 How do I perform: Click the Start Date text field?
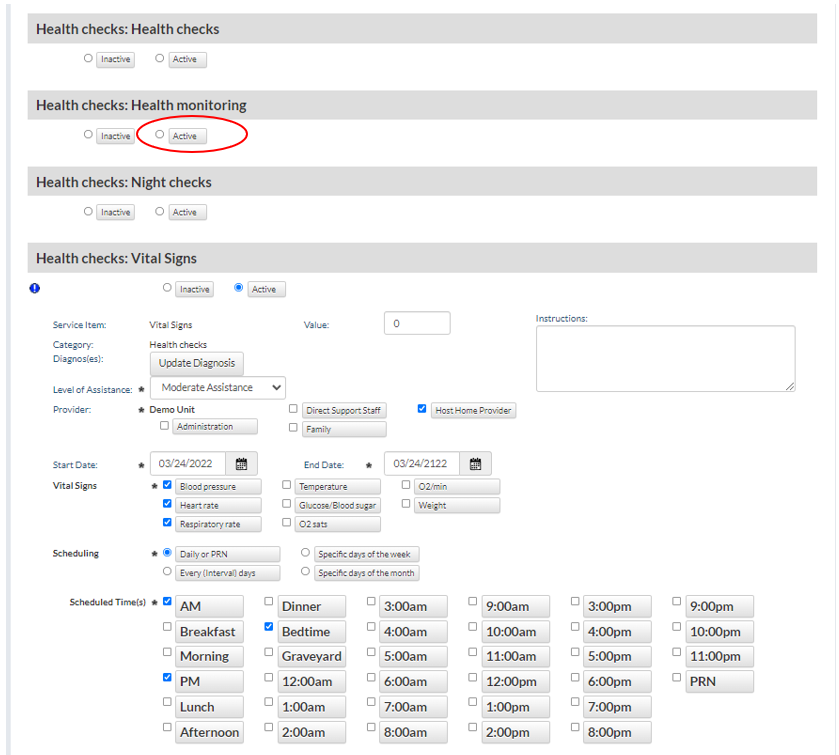tap(189, 464)
